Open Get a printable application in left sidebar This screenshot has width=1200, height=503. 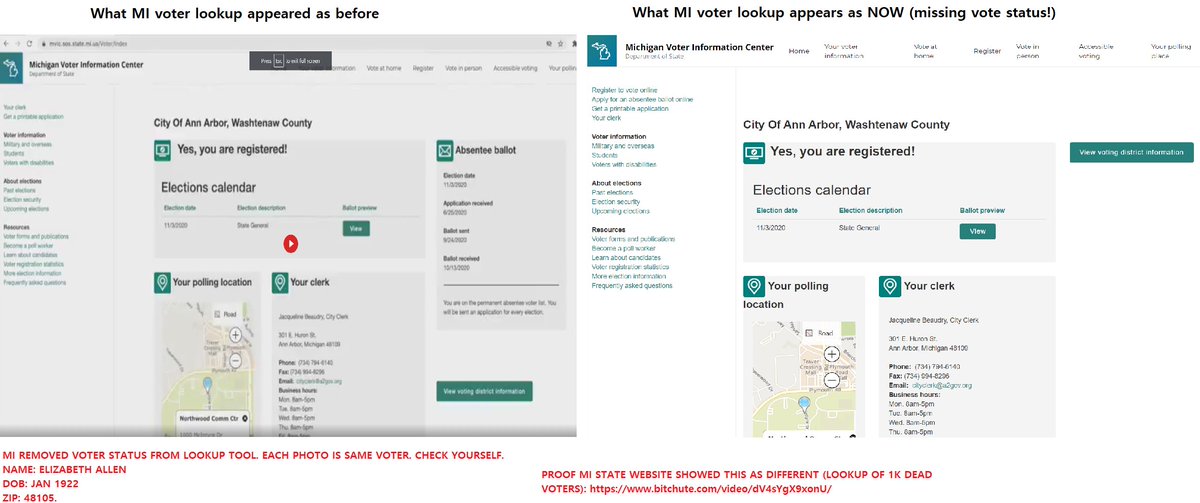coord(35,116)
